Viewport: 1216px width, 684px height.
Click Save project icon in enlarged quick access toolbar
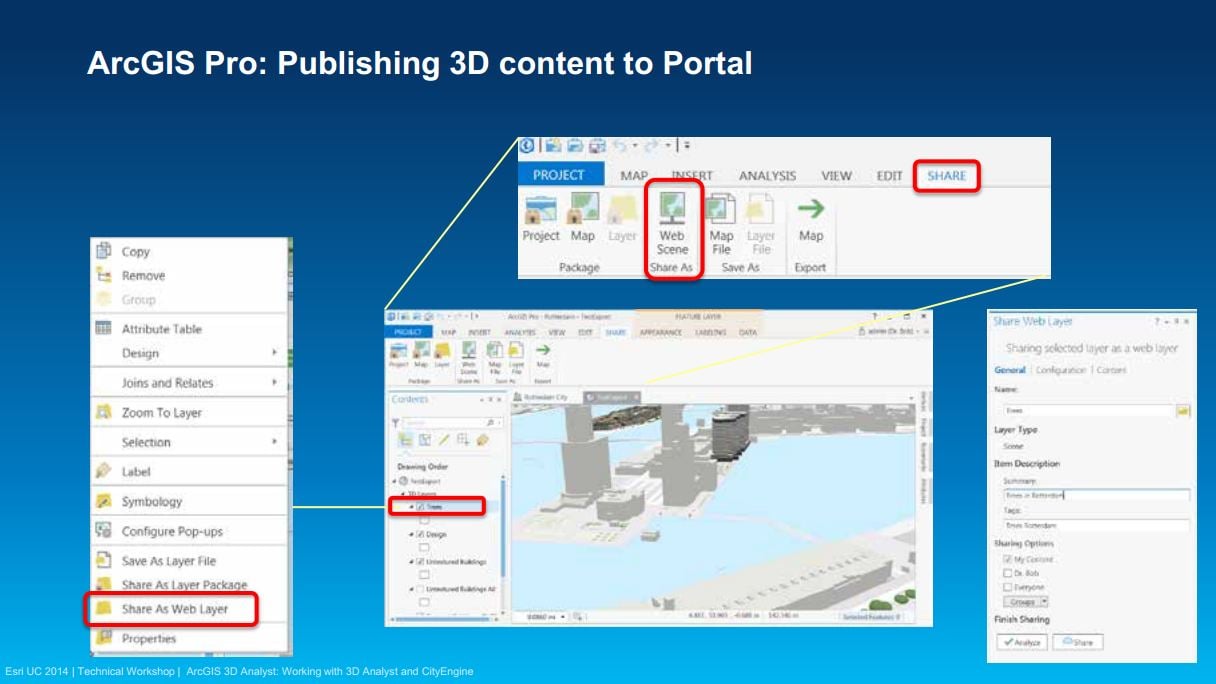[596, 146]
